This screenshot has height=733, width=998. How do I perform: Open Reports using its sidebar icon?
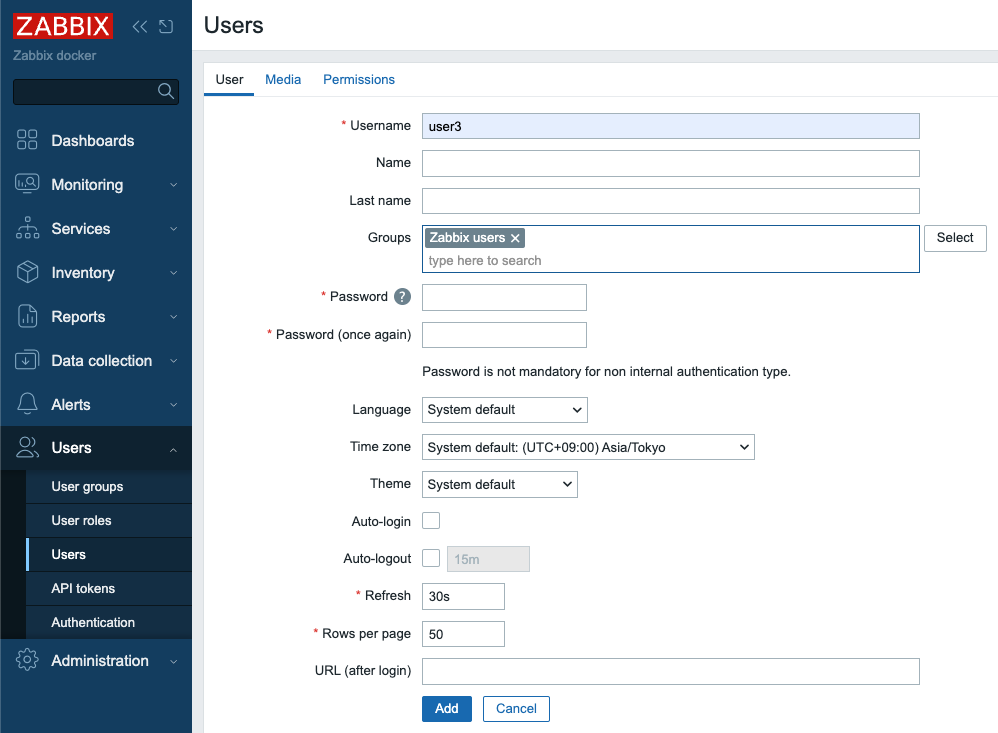tap(27, 316)
